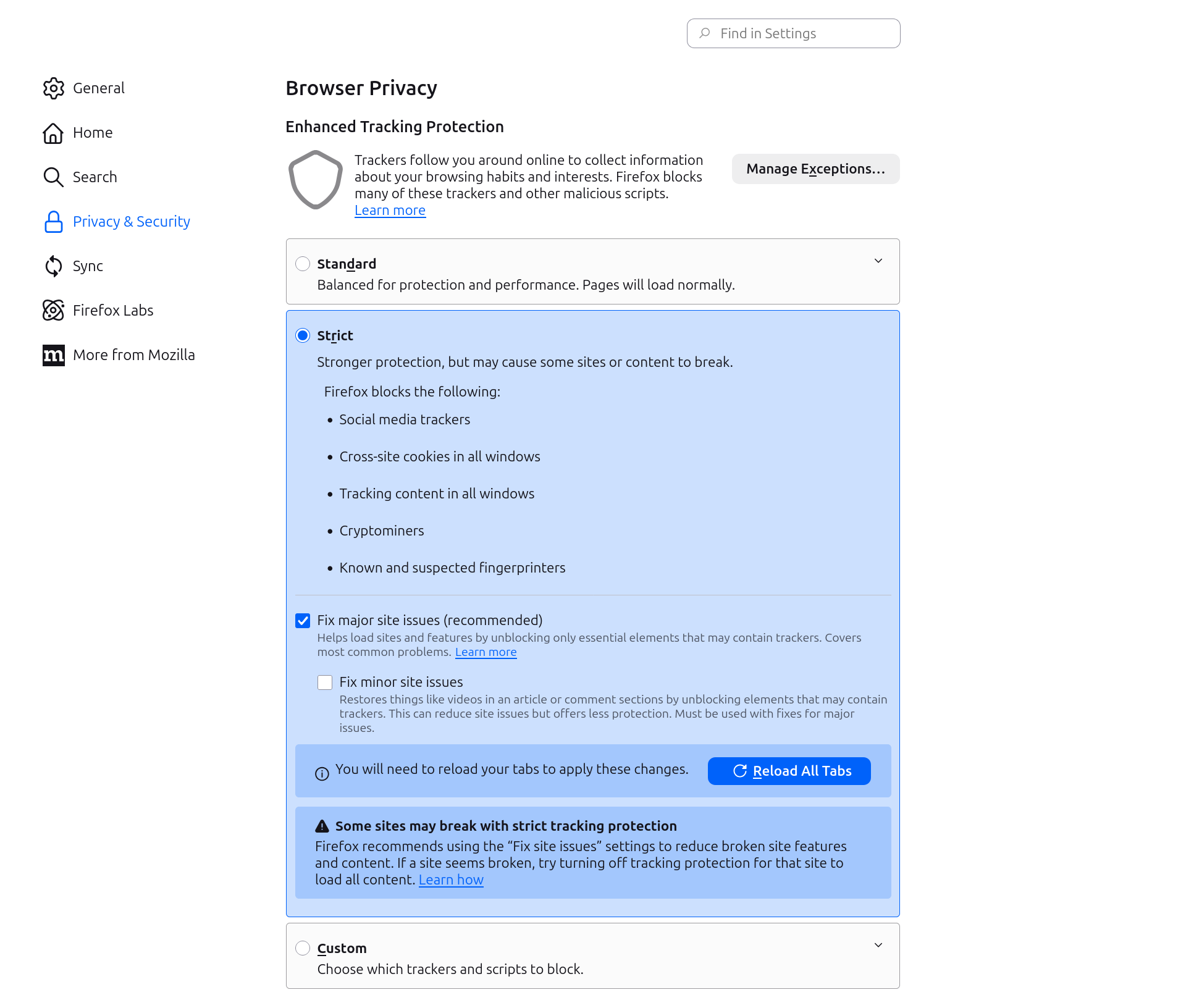Select the Standard protection radio button
This screenshot has width=1186, height=1008.
point(303,264)
